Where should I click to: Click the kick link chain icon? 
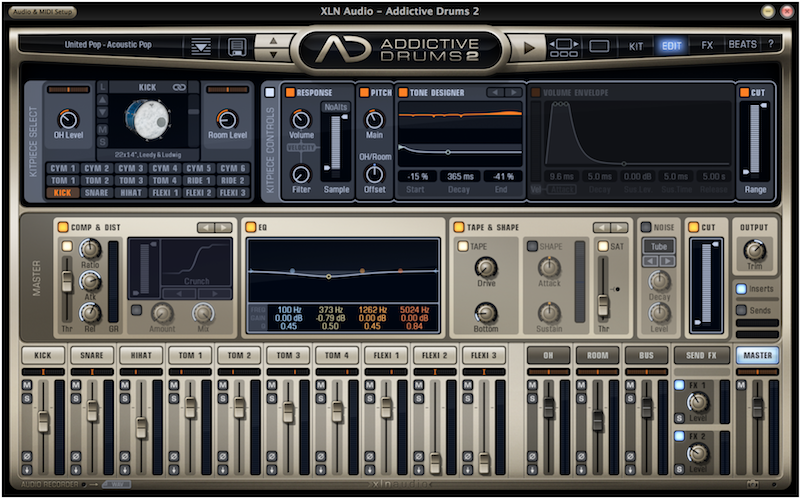click(179, 88)
